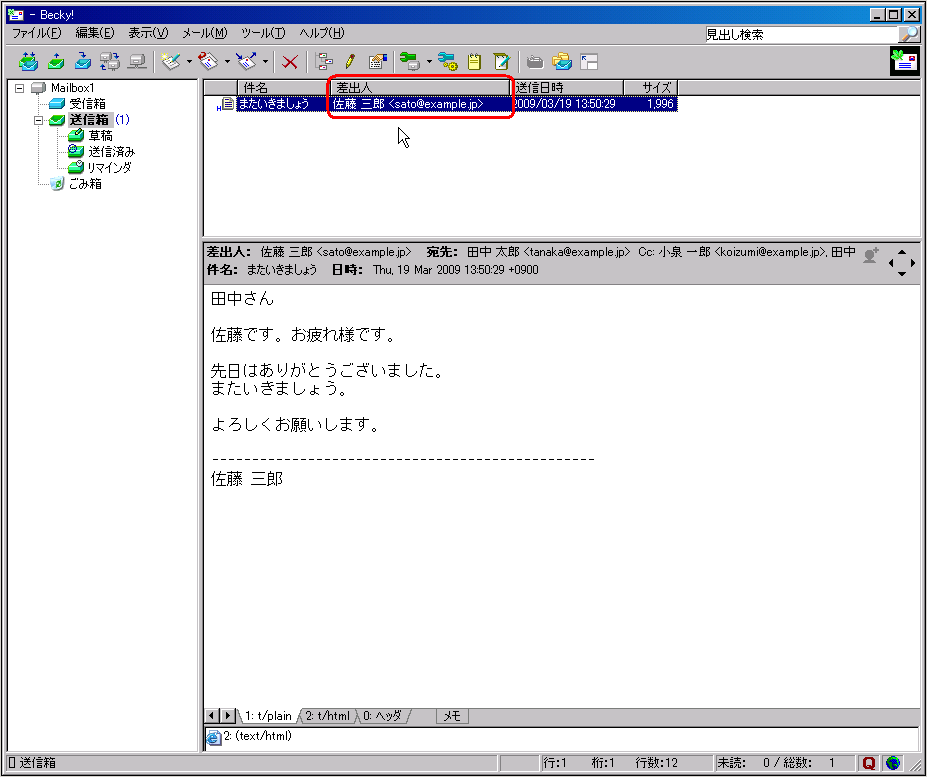Click the 見出し検索 search field
The height and width of the screenshot is (777, 927).
pos(799,35)
